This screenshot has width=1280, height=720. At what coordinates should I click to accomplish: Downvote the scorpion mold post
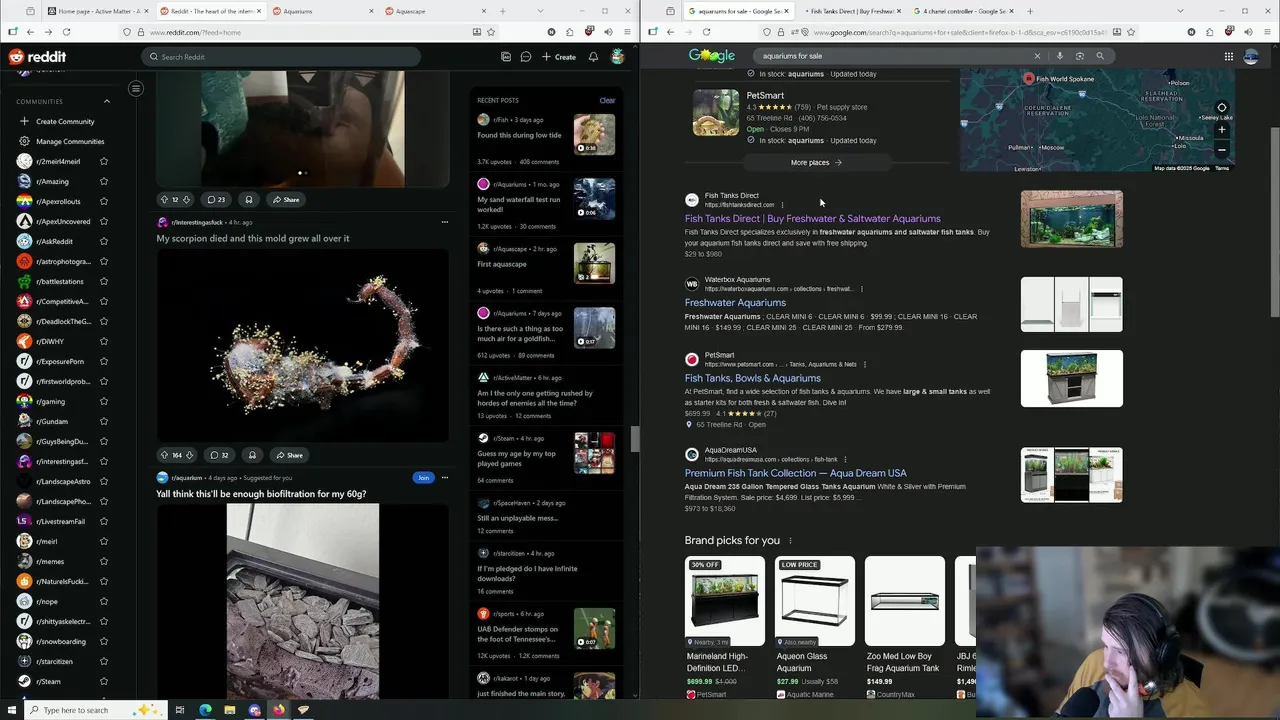tap(189, 455)
